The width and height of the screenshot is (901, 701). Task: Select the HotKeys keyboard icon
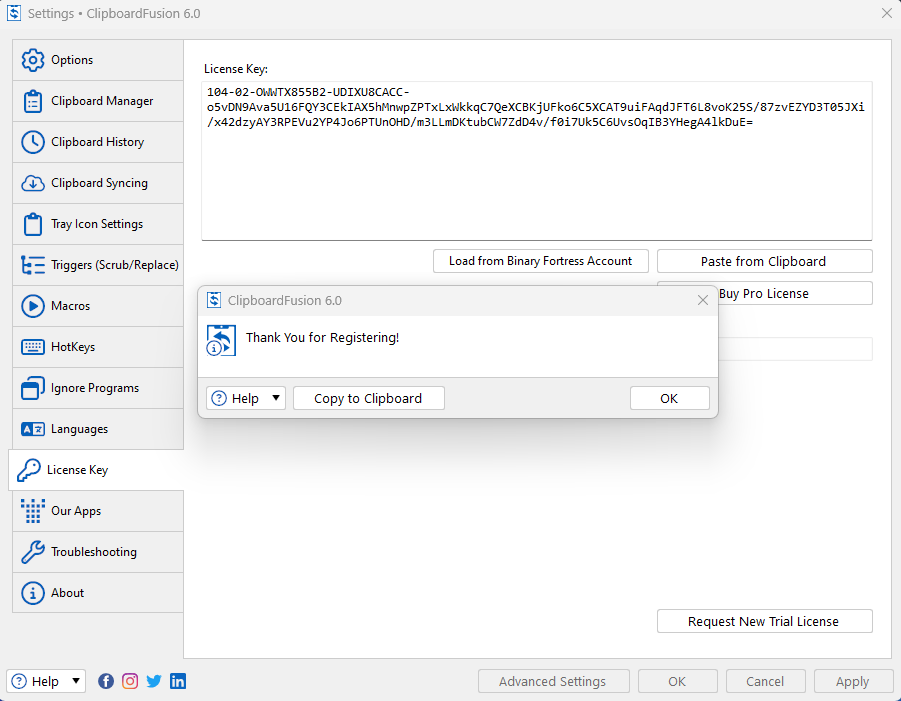[x=33, y=347]
